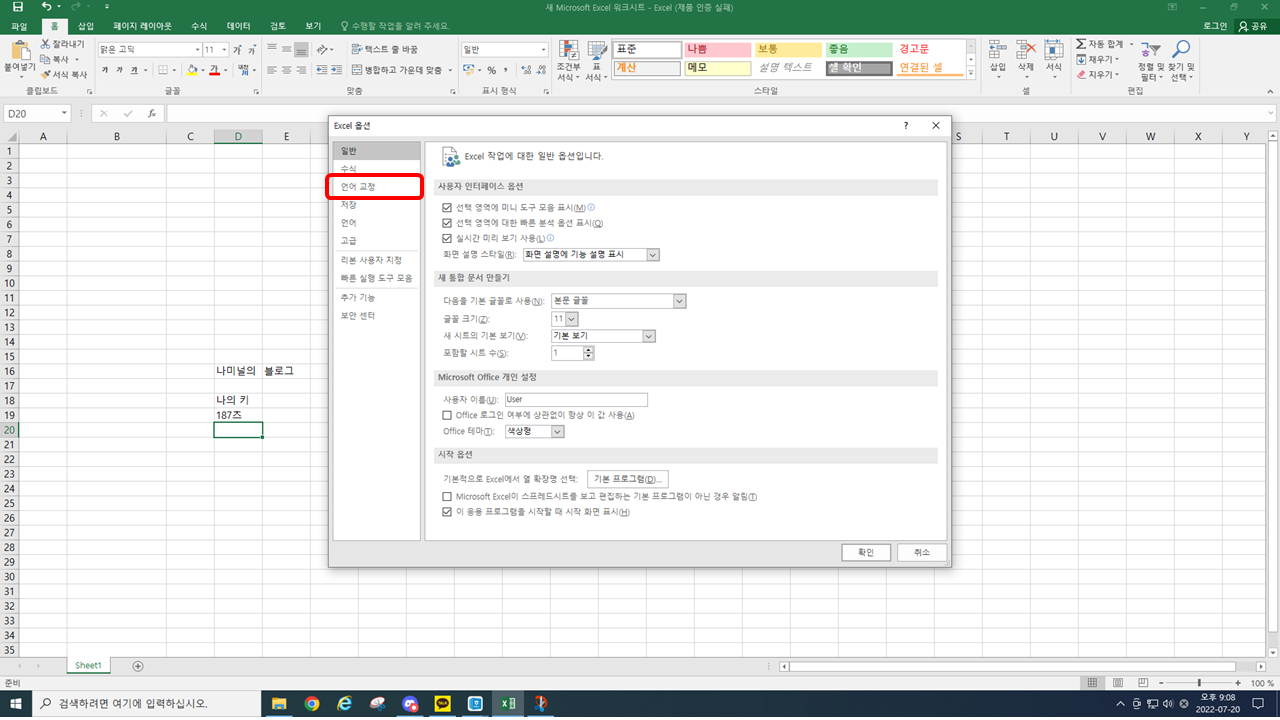Click the Share (공유) button
This screenshot has height=720, width=1280.
tap(1256, 26)
